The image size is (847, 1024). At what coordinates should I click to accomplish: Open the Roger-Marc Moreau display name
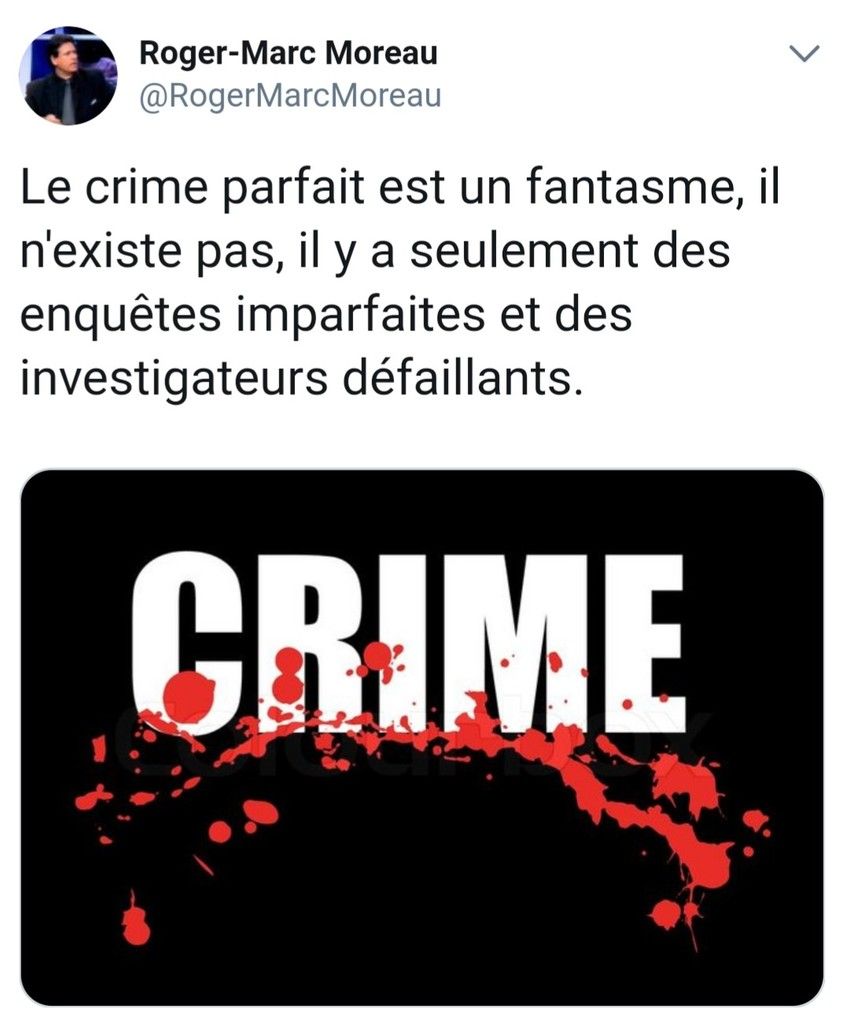288,54
